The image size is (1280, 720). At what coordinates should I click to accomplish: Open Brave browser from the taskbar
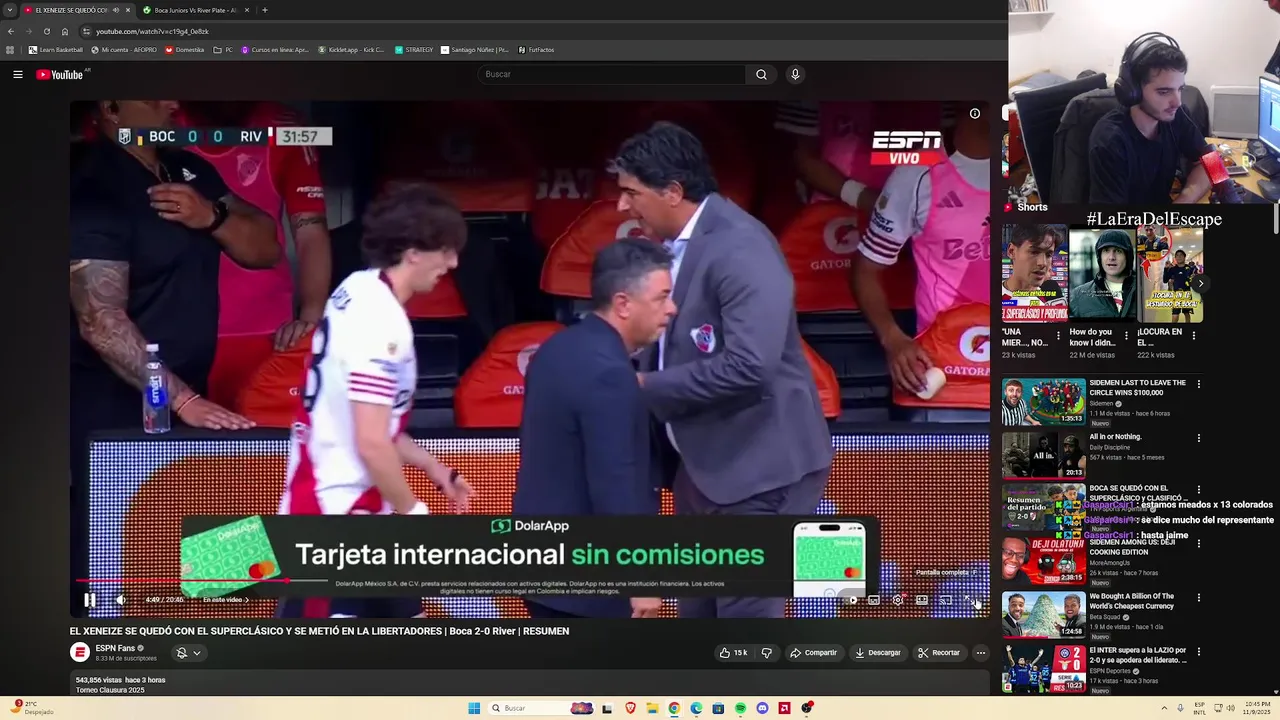pyautogui.click(x=630, y=708)
